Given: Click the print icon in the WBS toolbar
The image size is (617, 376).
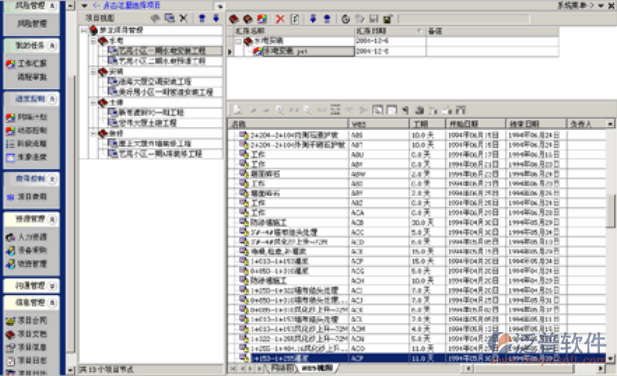Looking at the screenshot, I should click(x=419, y=110).
